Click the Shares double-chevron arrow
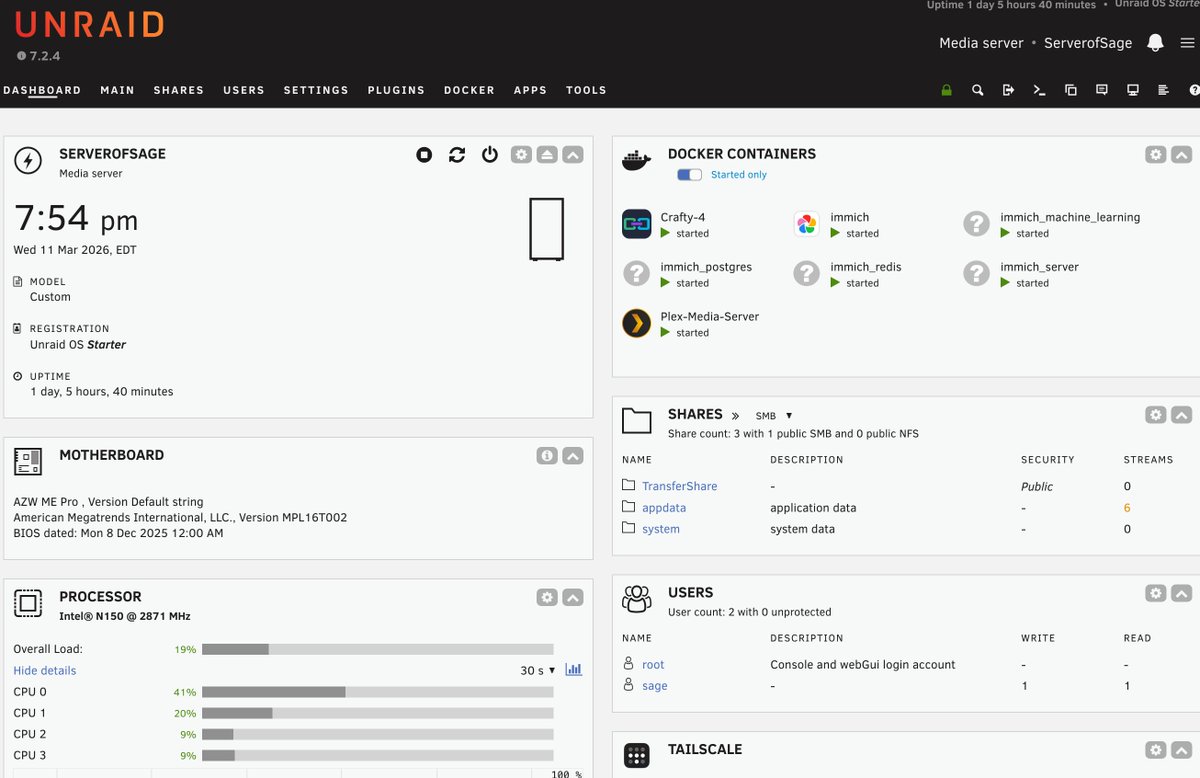Screen dimensions: 1200x778 click(x=735, y=416)
